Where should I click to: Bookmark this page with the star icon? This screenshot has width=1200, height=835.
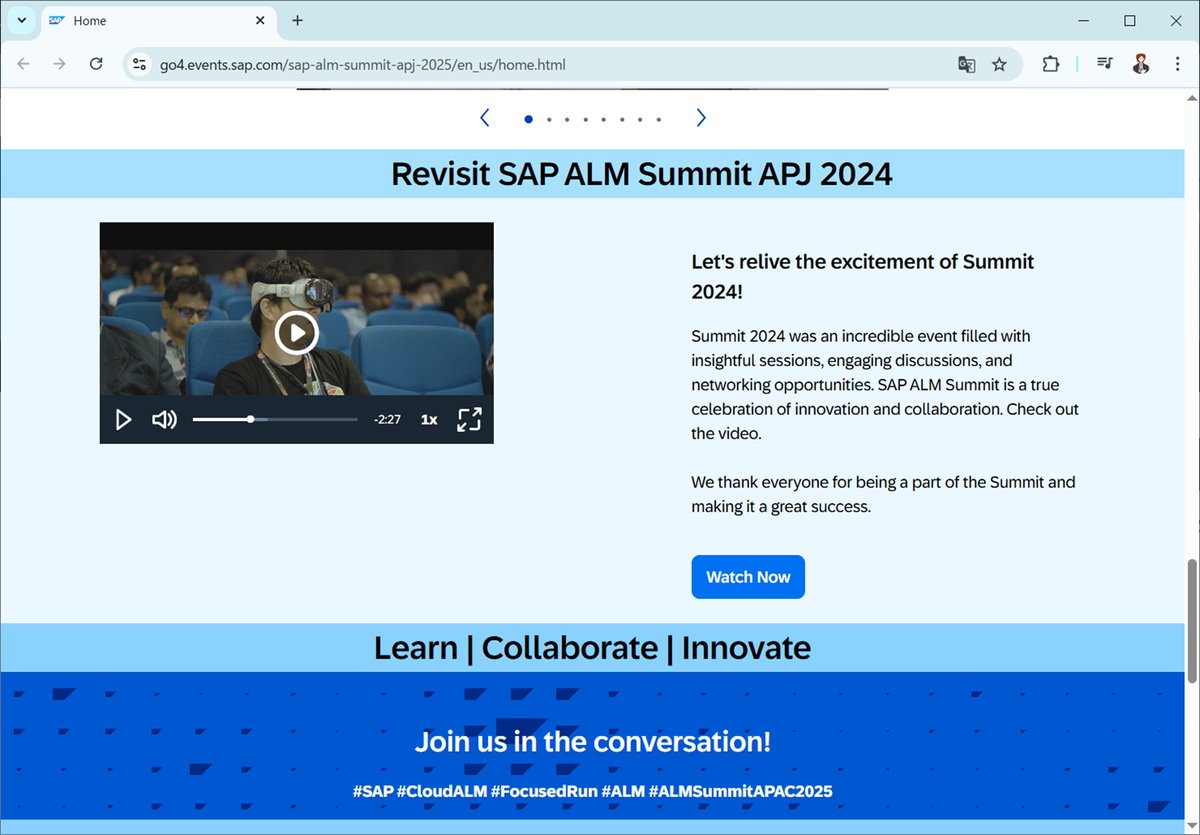999,64
